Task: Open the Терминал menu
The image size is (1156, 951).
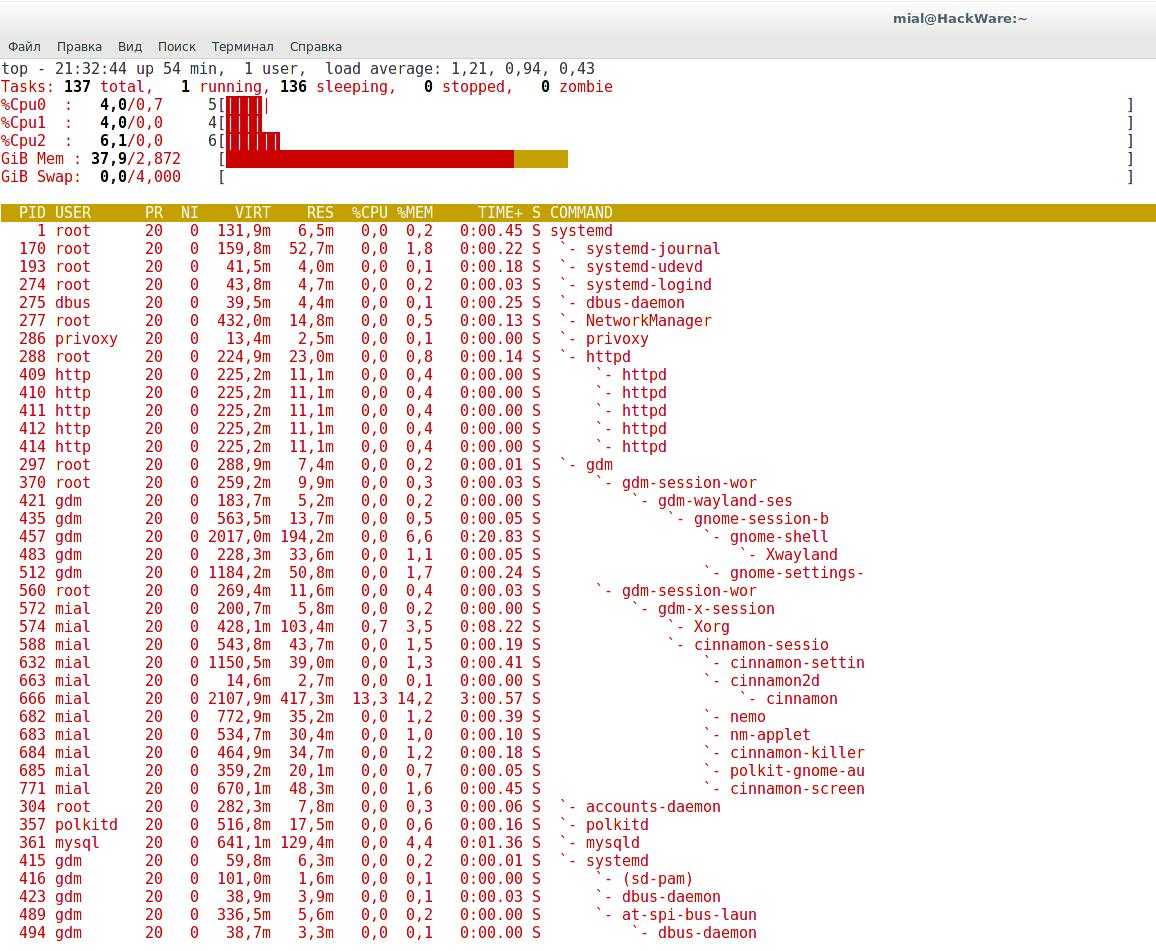Action: tap(242, 46)
